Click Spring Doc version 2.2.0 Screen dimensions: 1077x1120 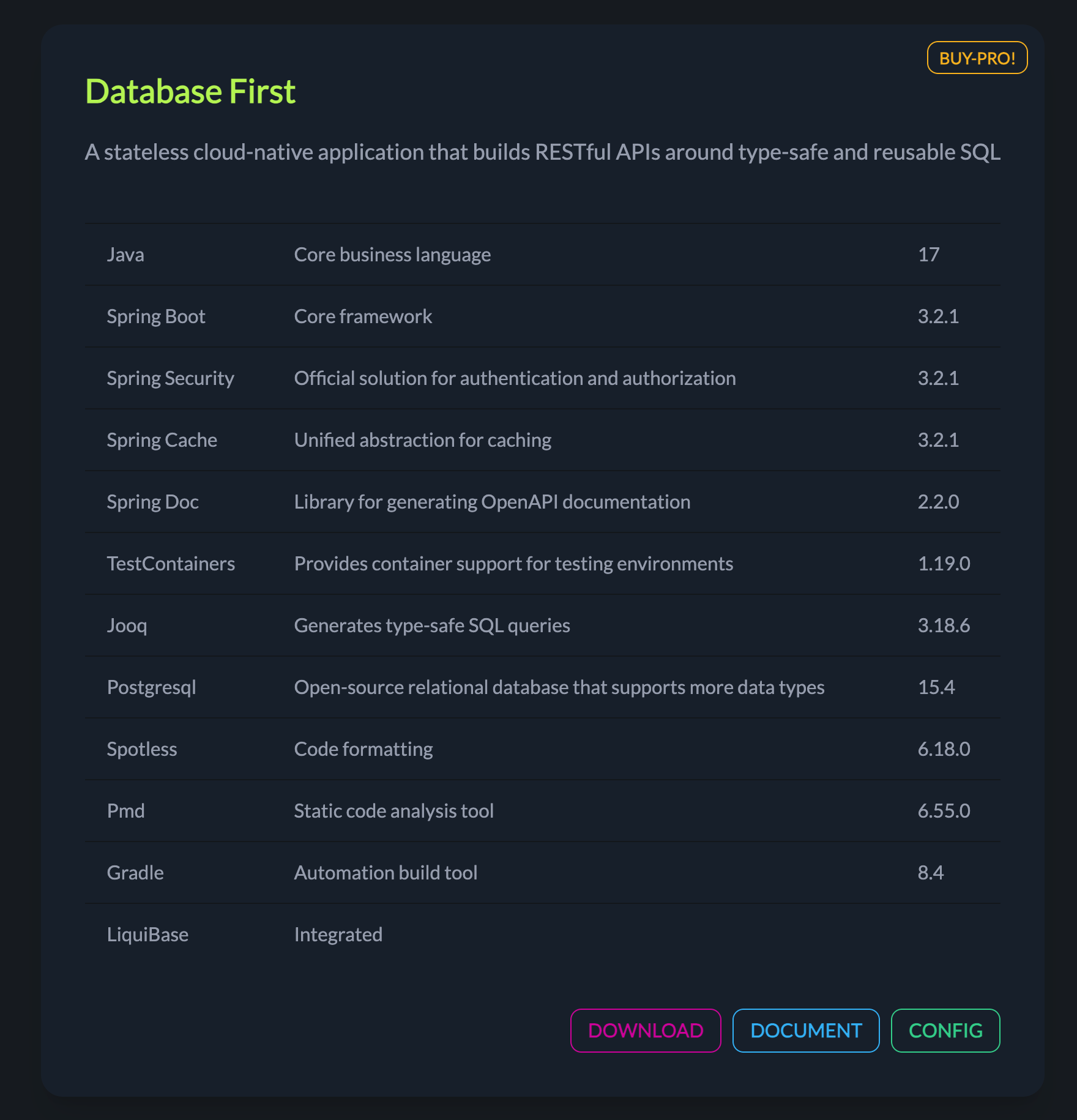point(938,502)
